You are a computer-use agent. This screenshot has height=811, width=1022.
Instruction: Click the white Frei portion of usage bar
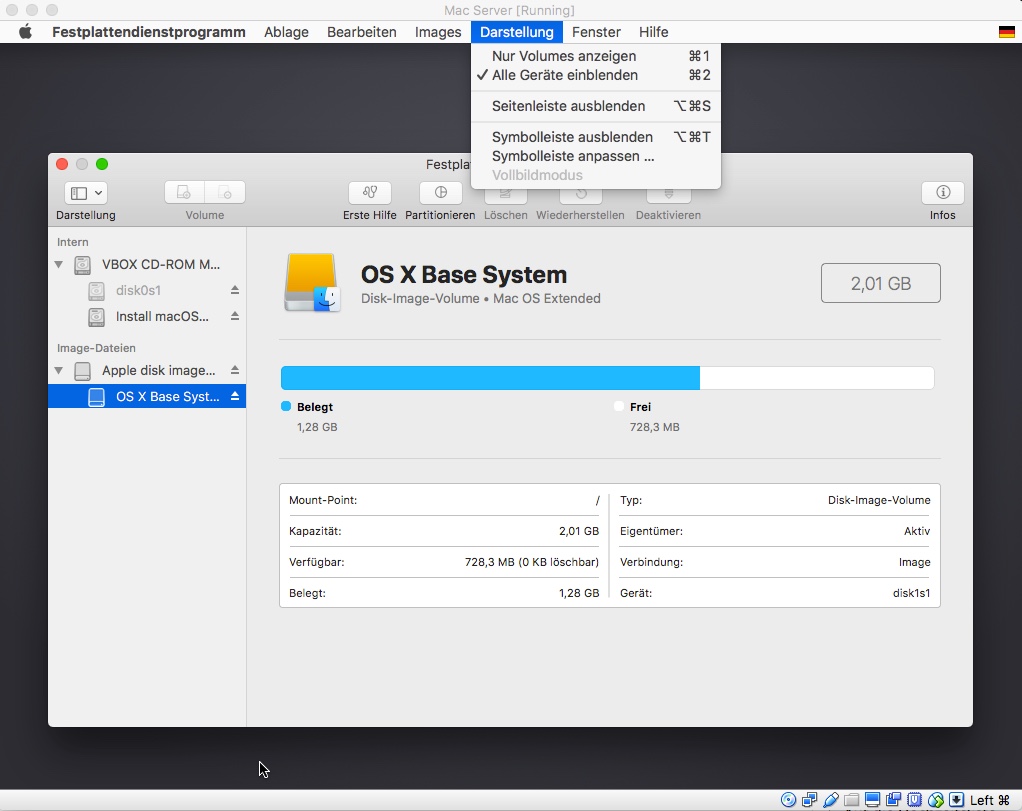(817, 378)
